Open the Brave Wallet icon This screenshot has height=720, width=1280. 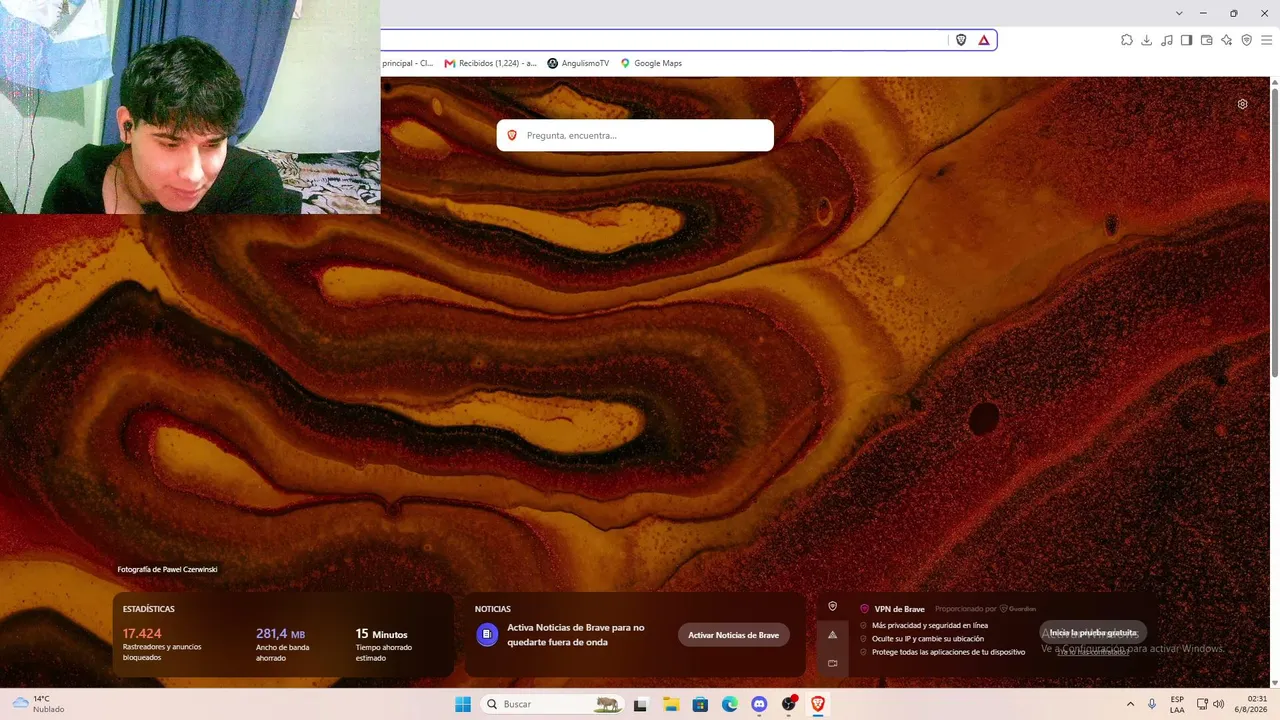1207,40
